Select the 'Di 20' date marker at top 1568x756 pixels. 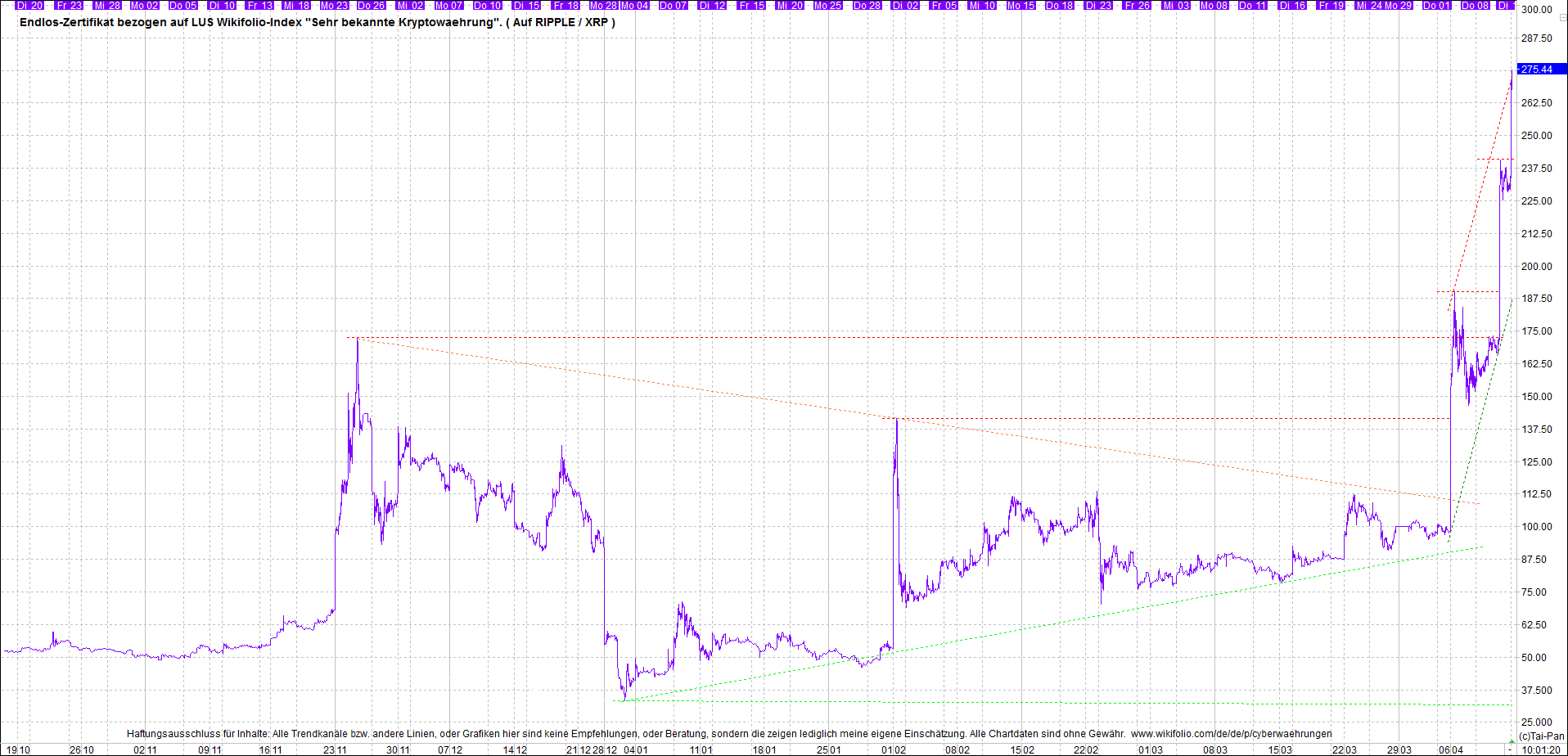(29, 6)
